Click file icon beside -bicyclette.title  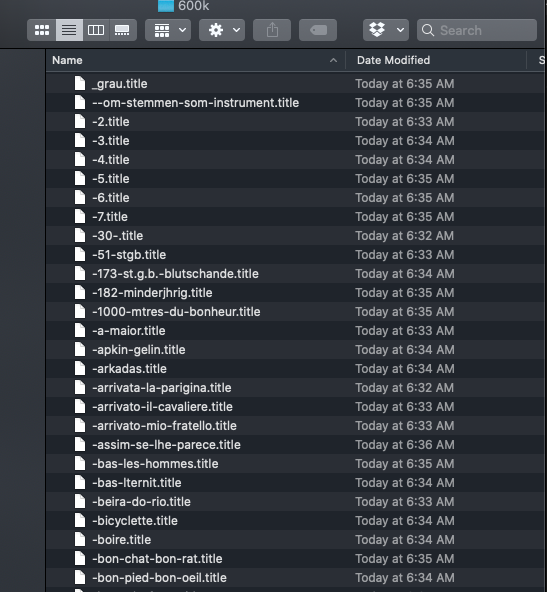tap(80, 521)
